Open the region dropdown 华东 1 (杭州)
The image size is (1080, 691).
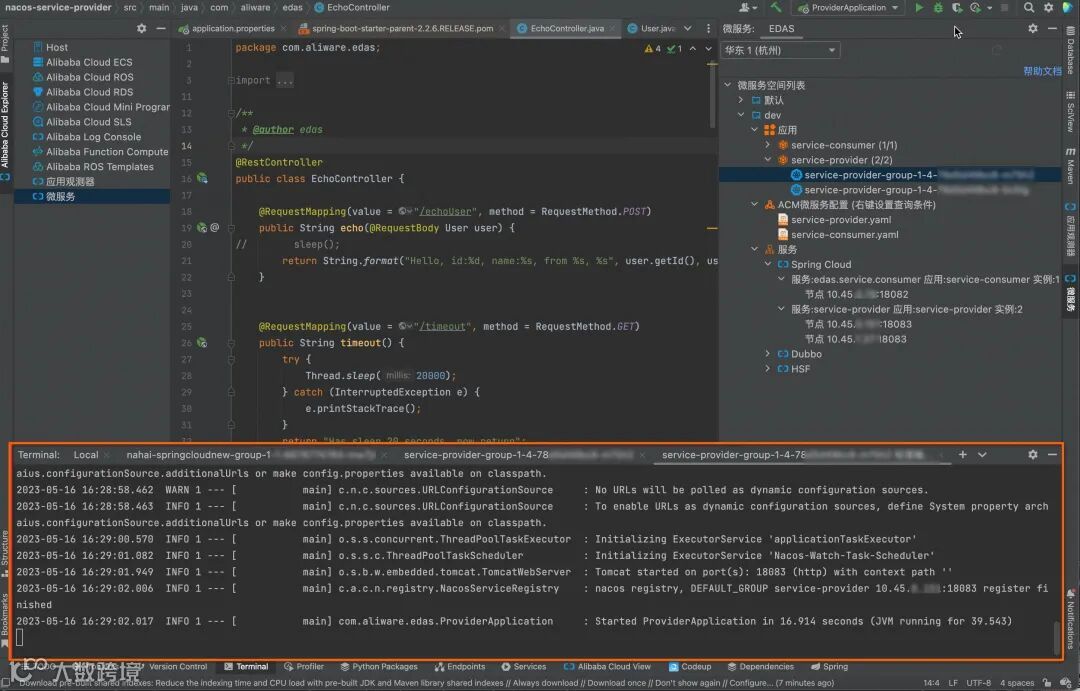[x=780, y=50]
